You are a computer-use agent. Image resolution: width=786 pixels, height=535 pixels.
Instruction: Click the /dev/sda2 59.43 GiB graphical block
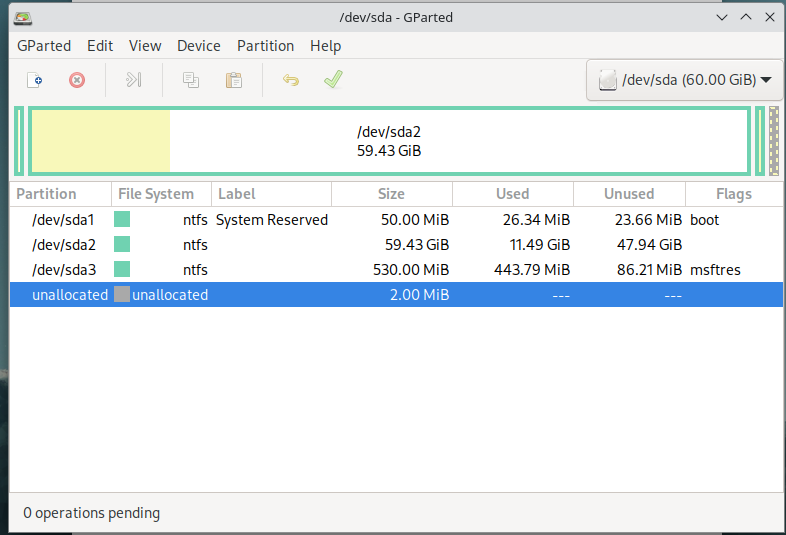pos(389,141)
